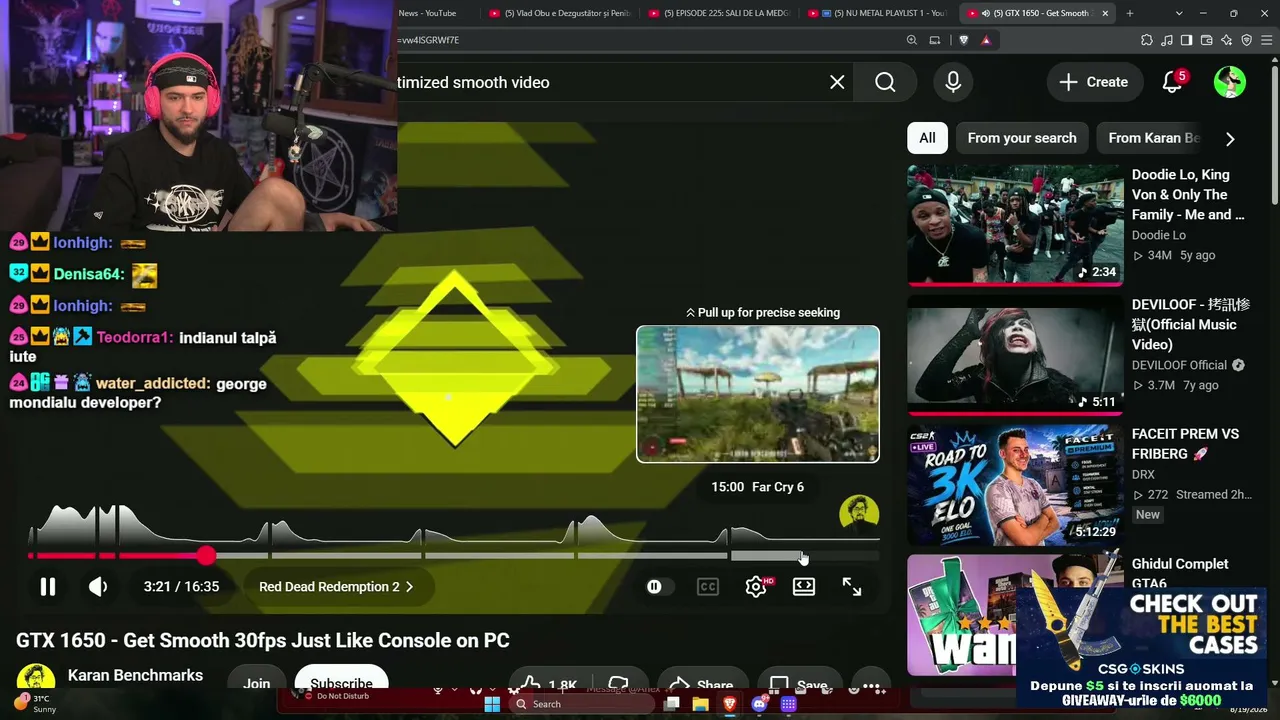Toggle closed captions (CC) button

[x=708, y=587]
